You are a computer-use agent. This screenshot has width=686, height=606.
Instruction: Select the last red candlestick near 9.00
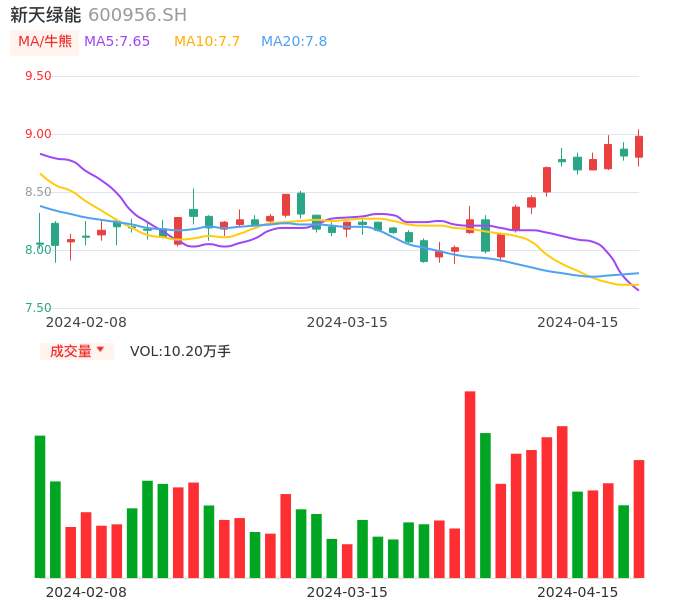(x=639, y=147)
